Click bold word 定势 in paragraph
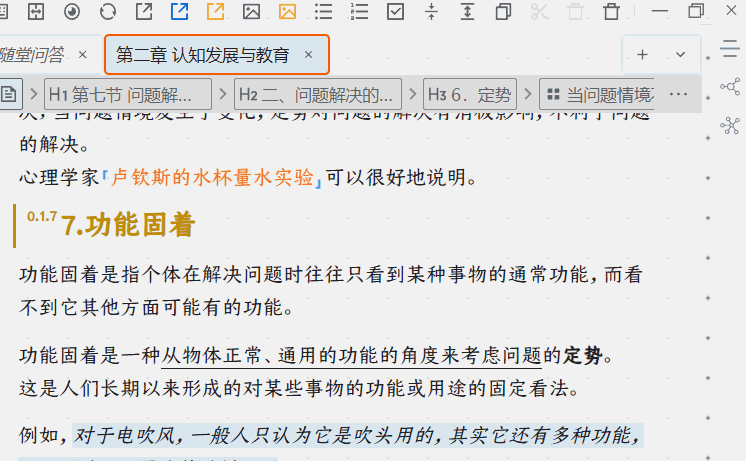 point(583,355)
